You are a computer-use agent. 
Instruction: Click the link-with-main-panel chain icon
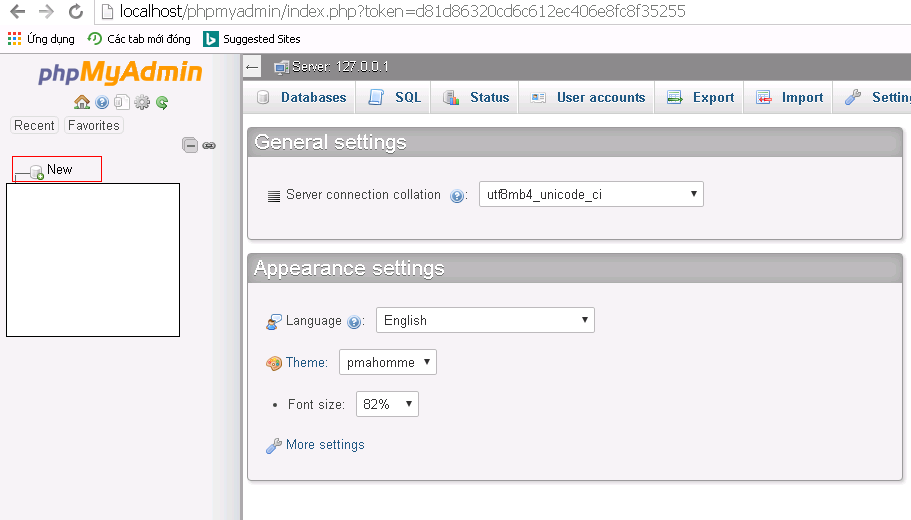click(209, 145)
